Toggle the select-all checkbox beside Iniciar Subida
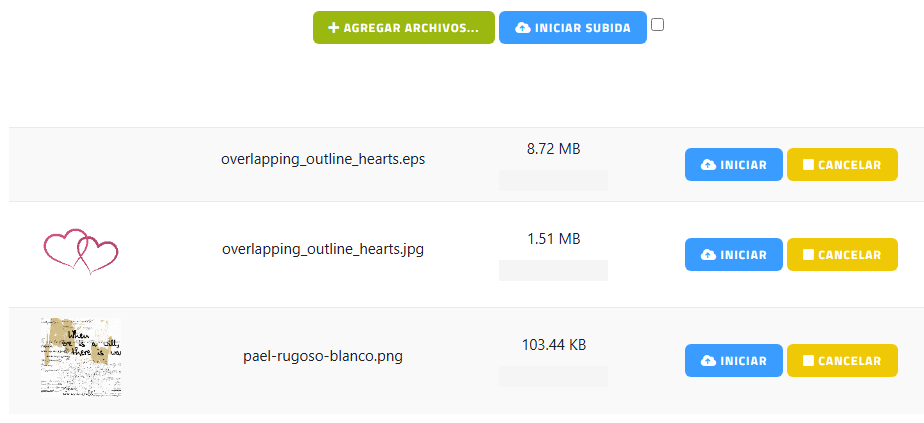Viewport: 924px width, 423px height. click(657, 25)
